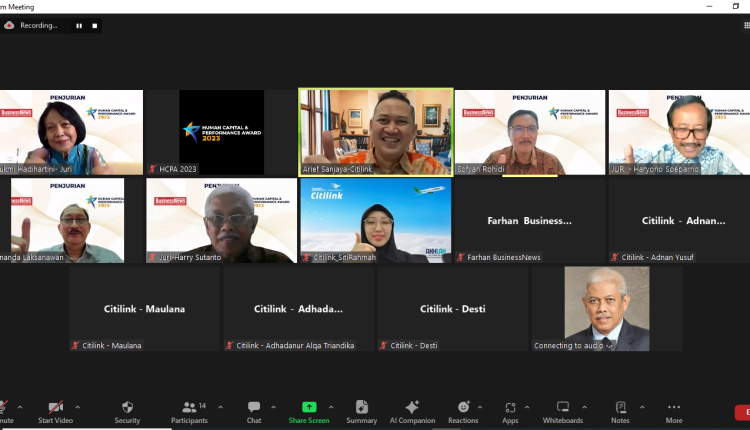Select the Citilink - Desti participant tile
Image resolution: width=750 pixels, height=430 pixels.
[x=452, y=309]
